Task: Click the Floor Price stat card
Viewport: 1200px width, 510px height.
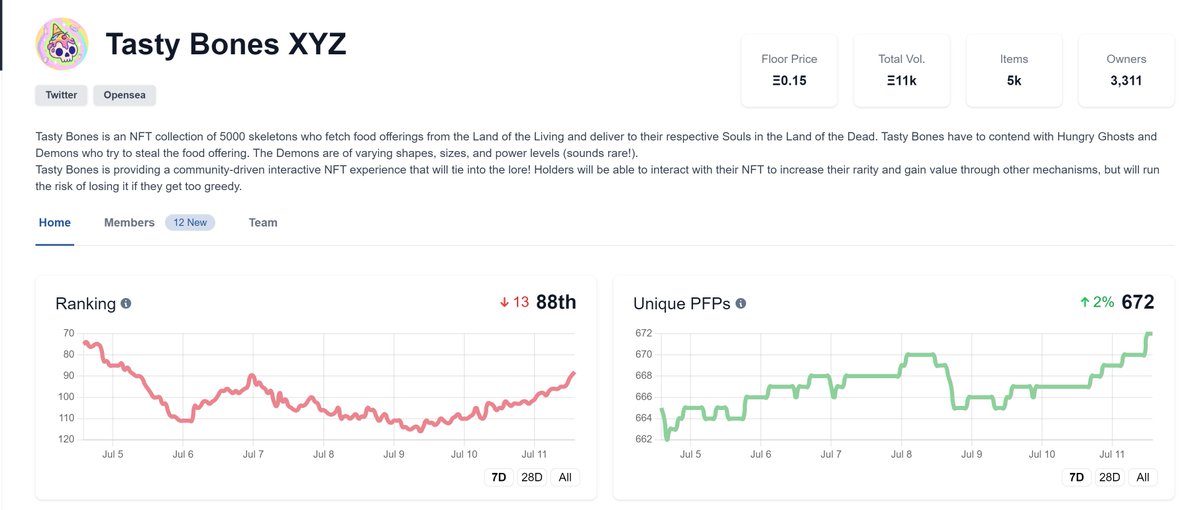Action: 789,70
